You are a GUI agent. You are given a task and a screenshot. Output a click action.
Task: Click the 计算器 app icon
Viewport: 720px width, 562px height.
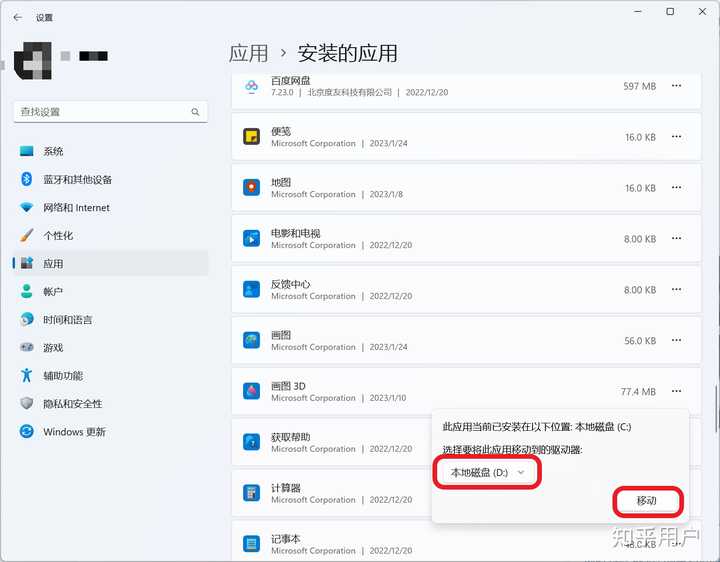pos(251,493)
